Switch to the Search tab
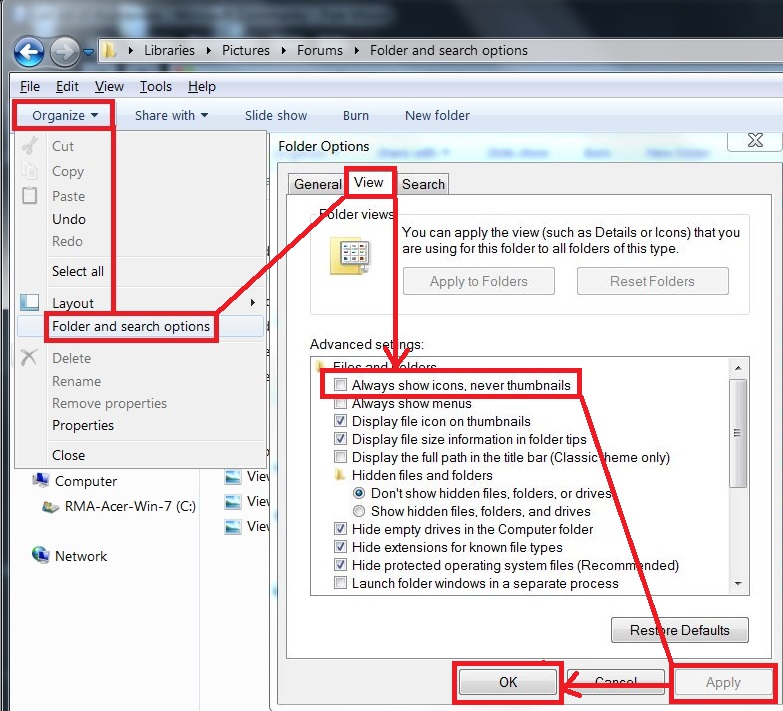The width and height of the screenshot is (783, 711). pyautogui.click(x=423, y=184)
